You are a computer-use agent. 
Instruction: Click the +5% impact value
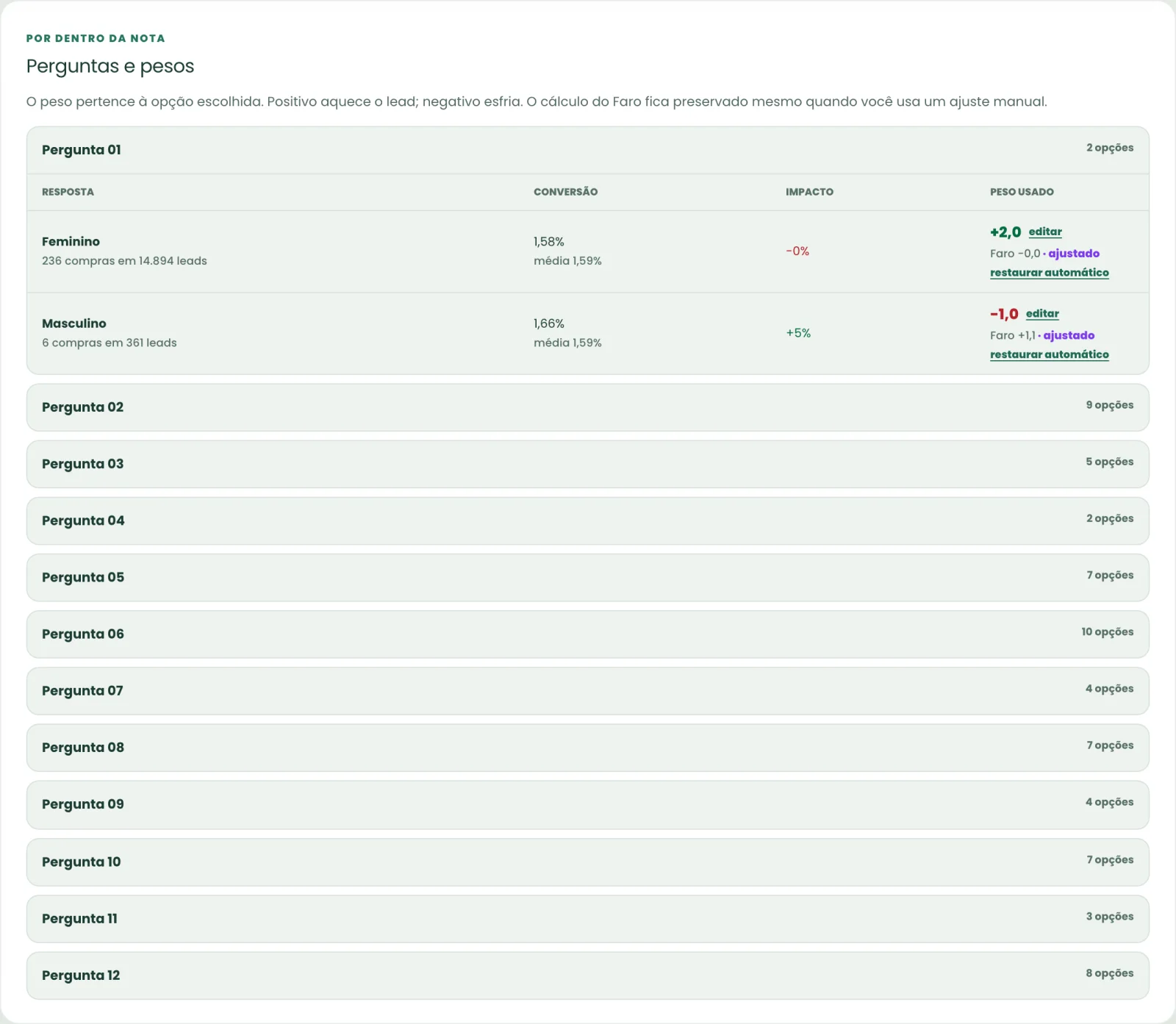pyautogui.click(x=798, y=333)
